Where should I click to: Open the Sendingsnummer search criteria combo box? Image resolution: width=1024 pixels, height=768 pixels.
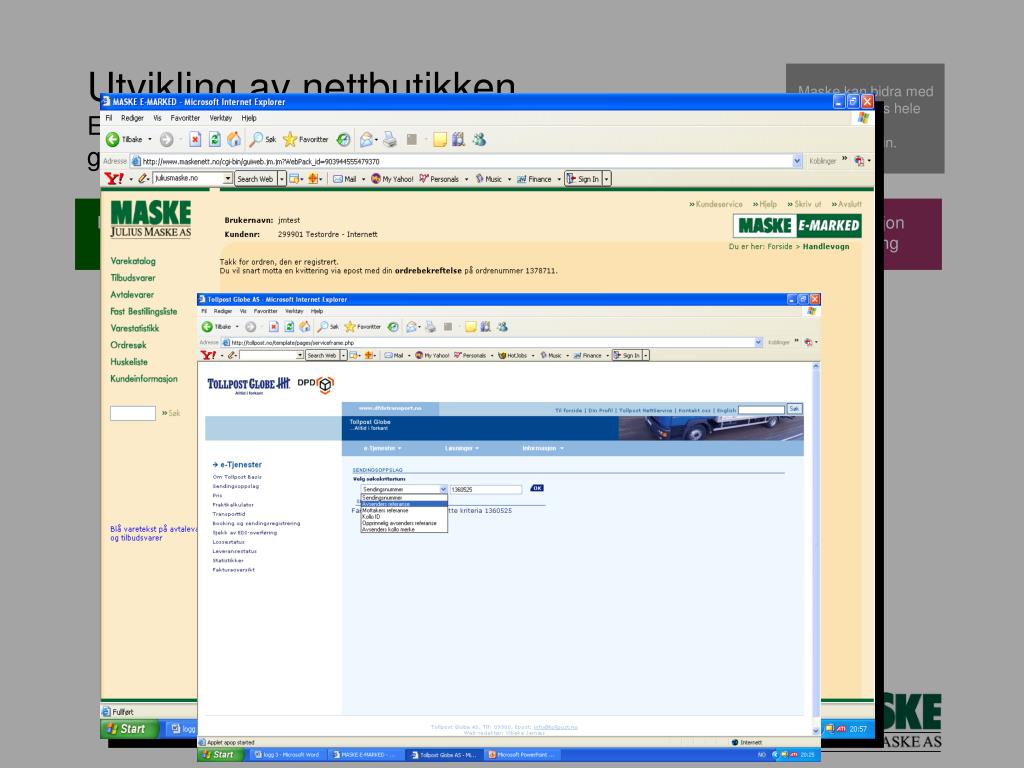pos(404,489)
